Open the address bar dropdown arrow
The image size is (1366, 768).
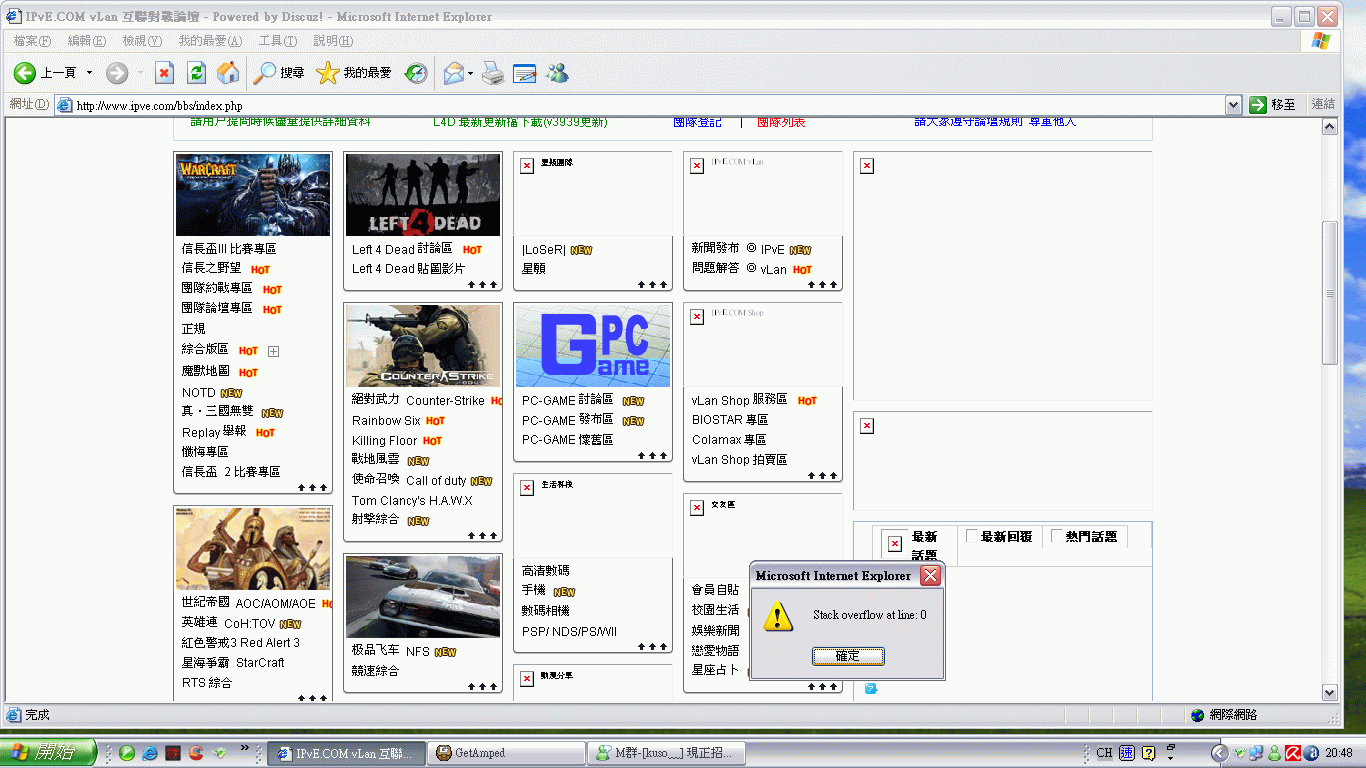[1233, 105]
